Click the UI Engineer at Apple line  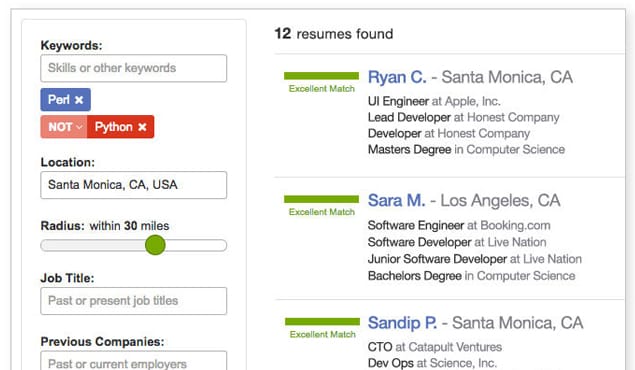click(x=434, y=101)
